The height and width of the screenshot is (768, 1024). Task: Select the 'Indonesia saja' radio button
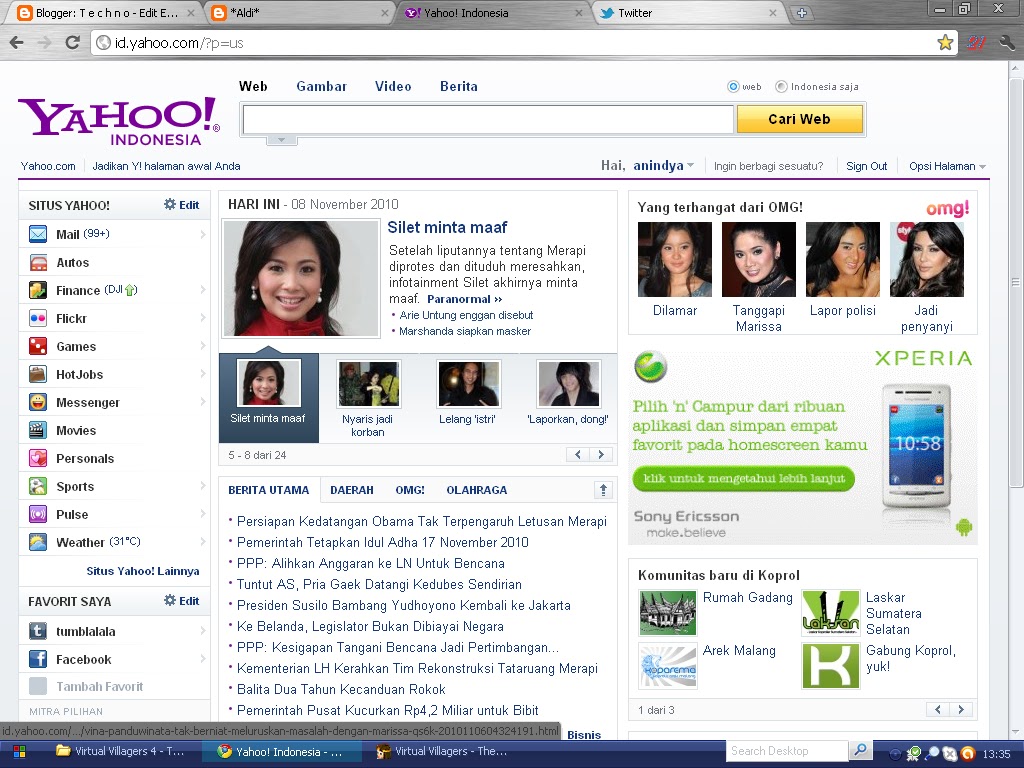781,86
